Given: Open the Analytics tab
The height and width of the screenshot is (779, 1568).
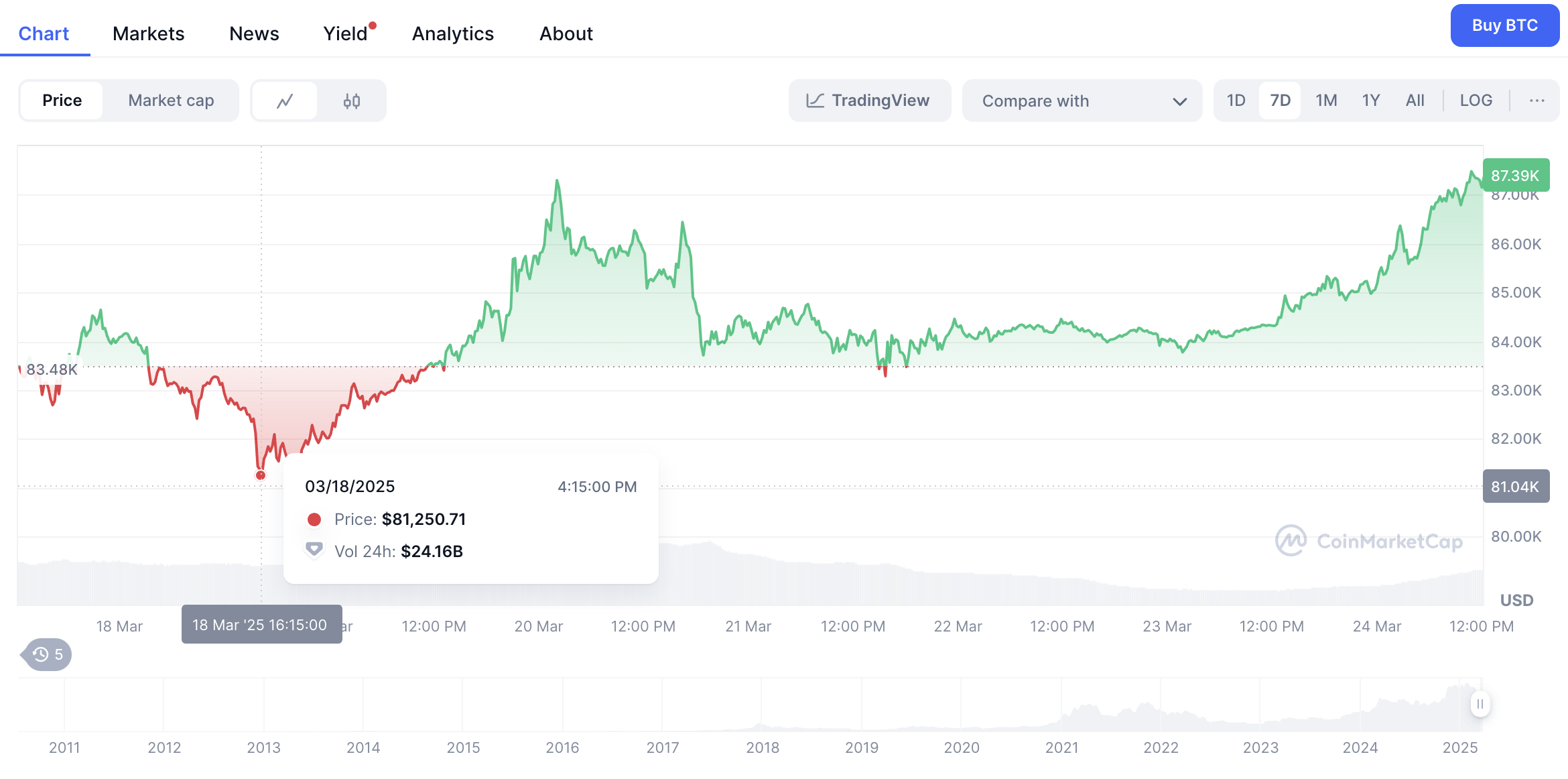Looking at the screenshot, I should [x=453, y=34].
